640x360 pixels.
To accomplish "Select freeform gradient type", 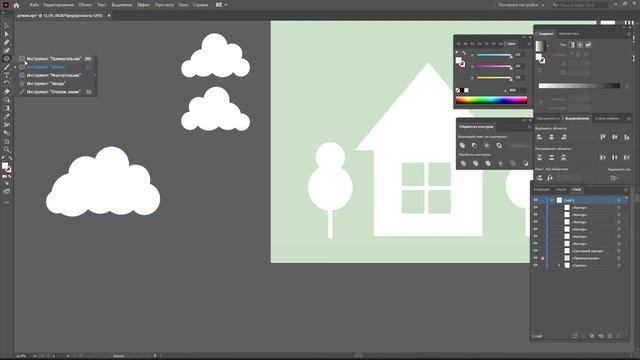I will click(588, 44).
